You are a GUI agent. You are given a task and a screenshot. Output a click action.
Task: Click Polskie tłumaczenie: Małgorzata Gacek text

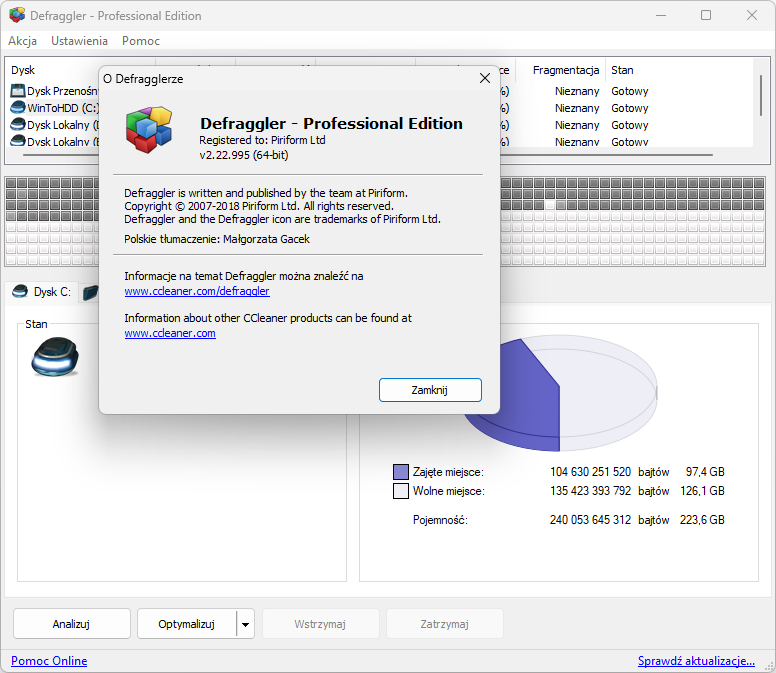tap(217, 239)
